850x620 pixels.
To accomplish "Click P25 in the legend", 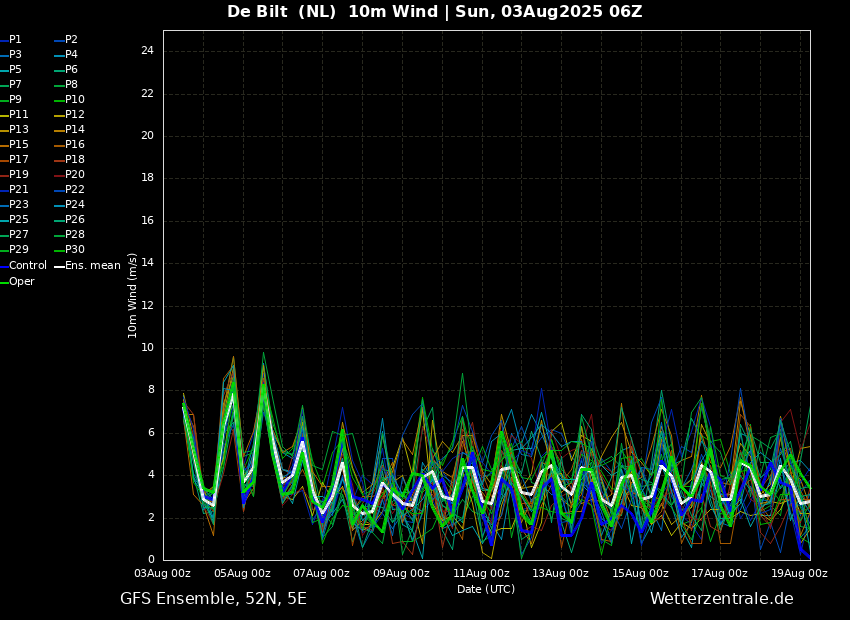I will coord(18,220).
